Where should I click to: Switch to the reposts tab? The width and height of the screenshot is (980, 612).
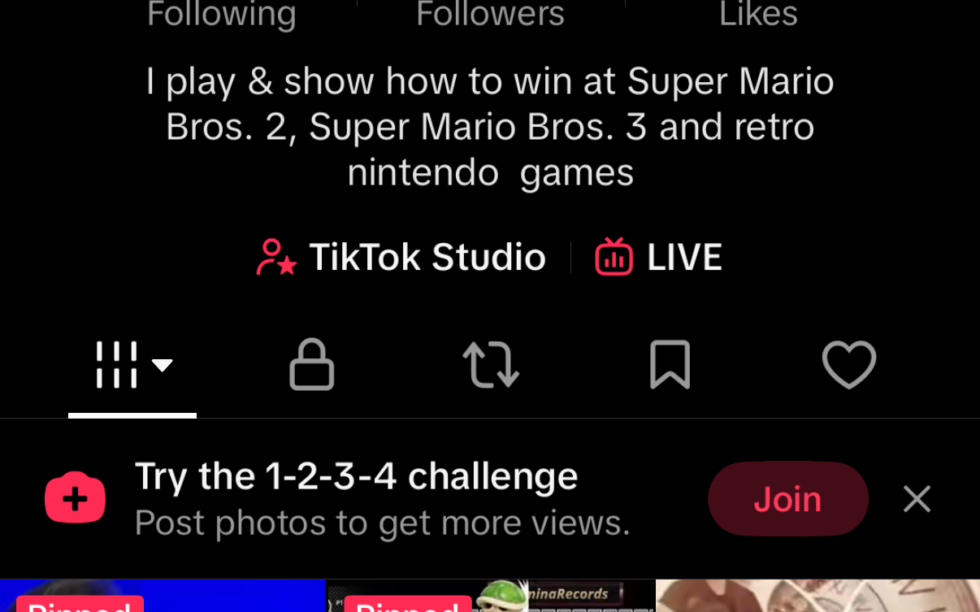click(491, 364)
